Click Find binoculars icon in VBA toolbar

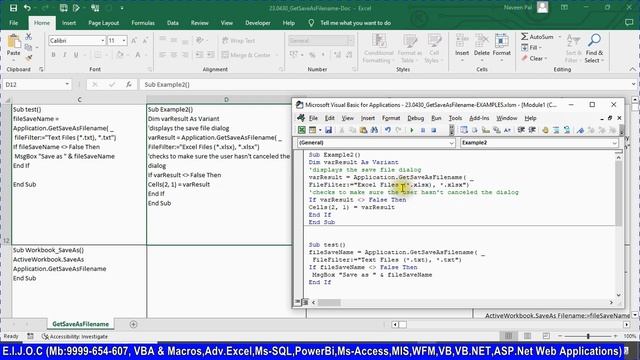[374, 130]
